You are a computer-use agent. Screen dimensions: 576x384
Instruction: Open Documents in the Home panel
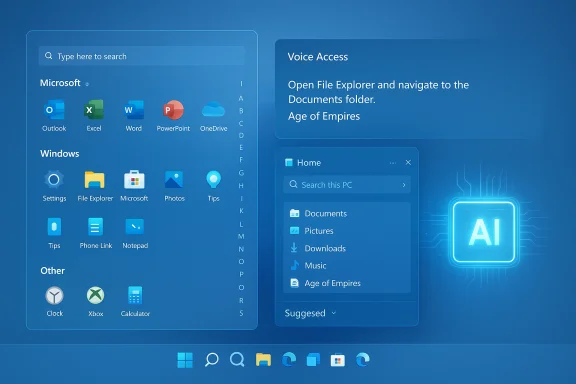click(347, 213)
